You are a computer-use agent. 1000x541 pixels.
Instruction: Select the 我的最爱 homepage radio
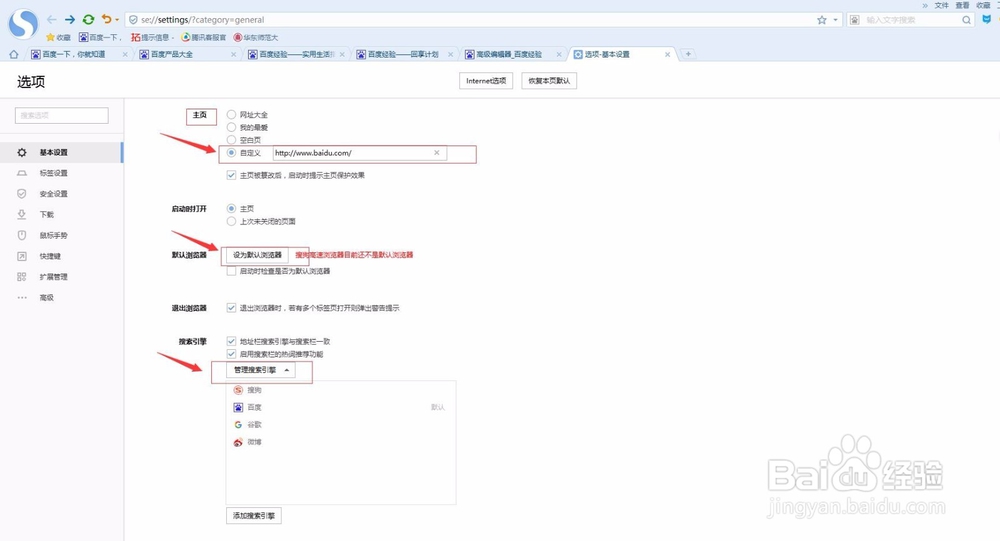(x=232, y=128)
